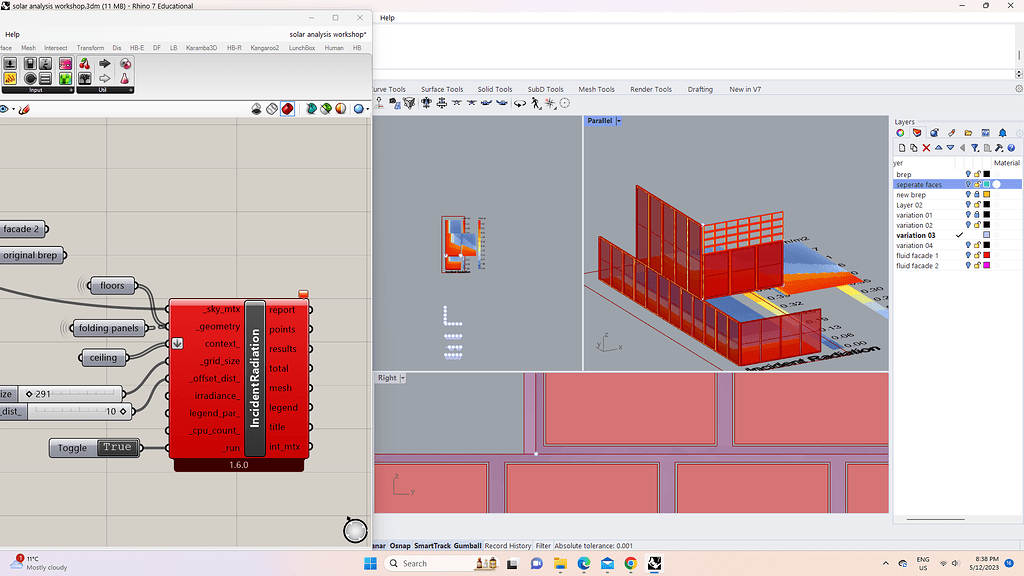Open the Right viewport dropdown arrow

point(403,378)
